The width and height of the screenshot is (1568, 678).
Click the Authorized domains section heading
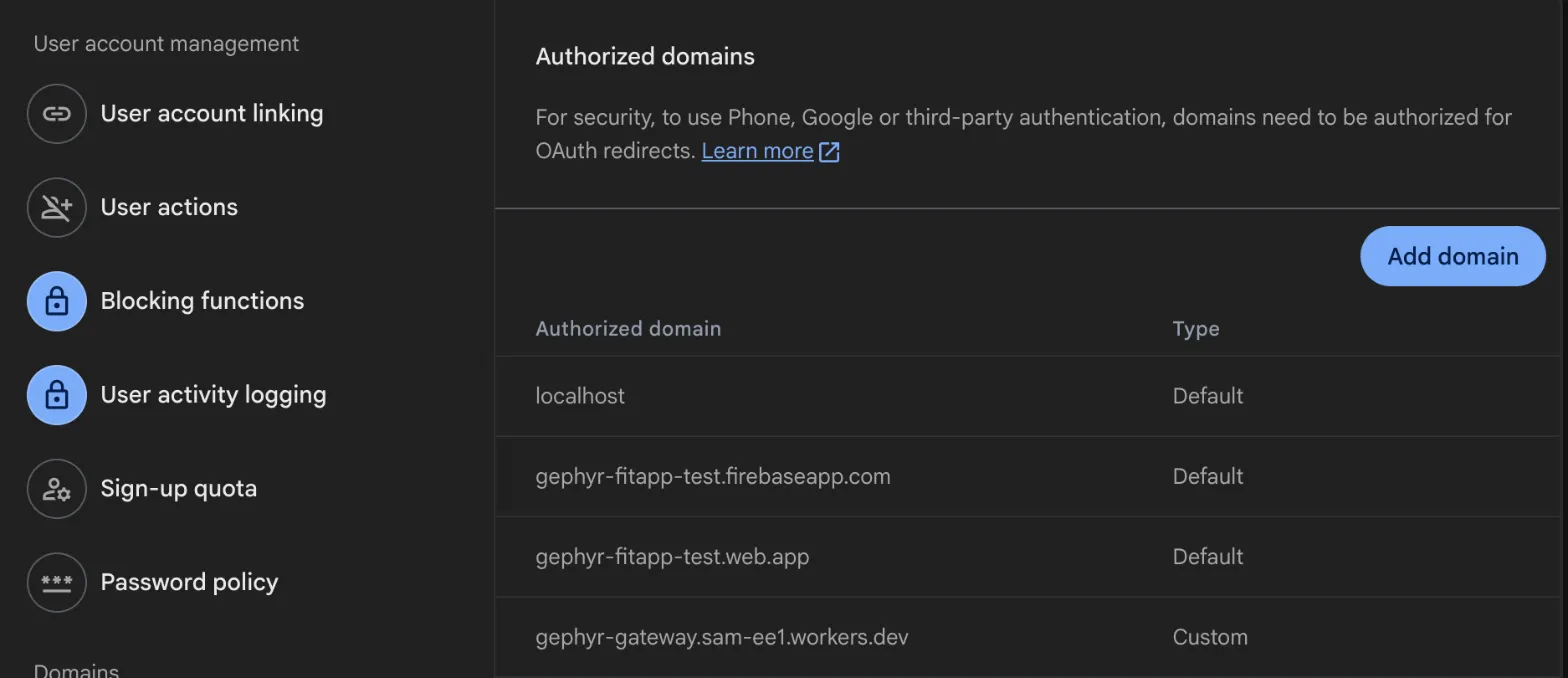pyautogui.click(x=645, y=57)
